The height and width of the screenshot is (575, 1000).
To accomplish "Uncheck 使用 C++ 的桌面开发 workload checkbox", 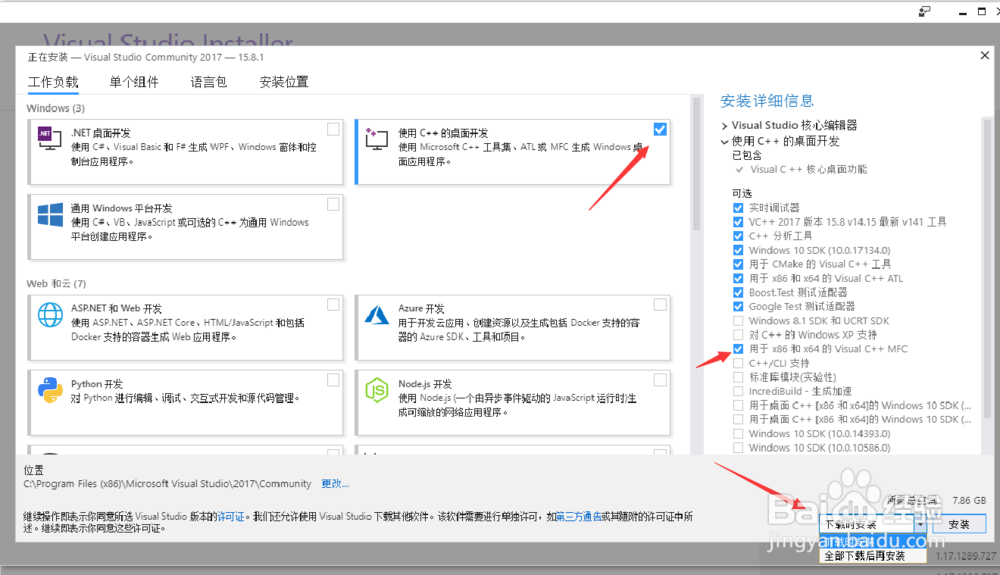I will tap(660, 129).
